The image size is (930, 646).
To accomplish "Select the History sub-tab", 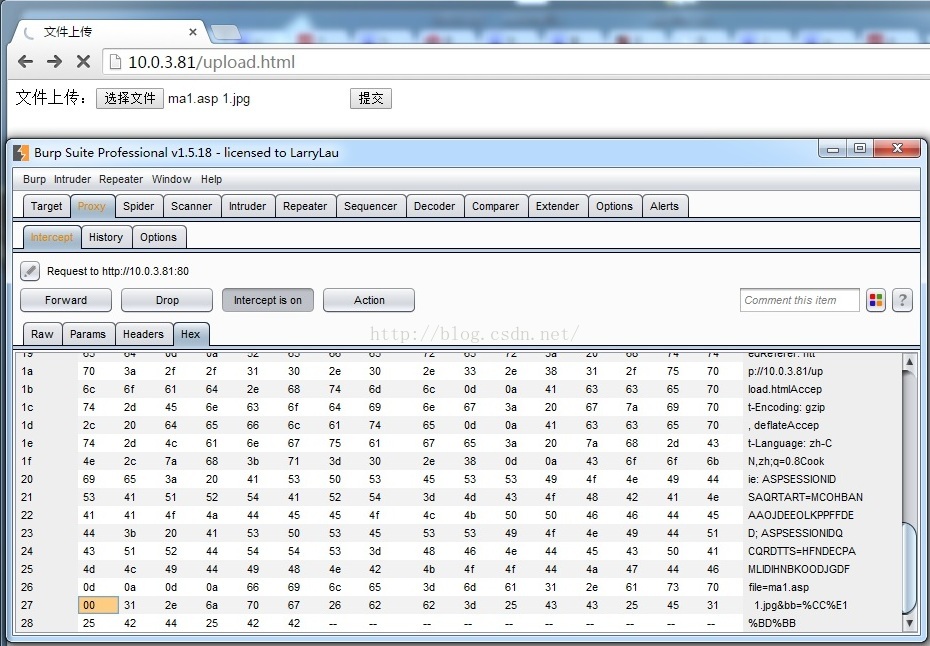I will click(x=106, y=237).
